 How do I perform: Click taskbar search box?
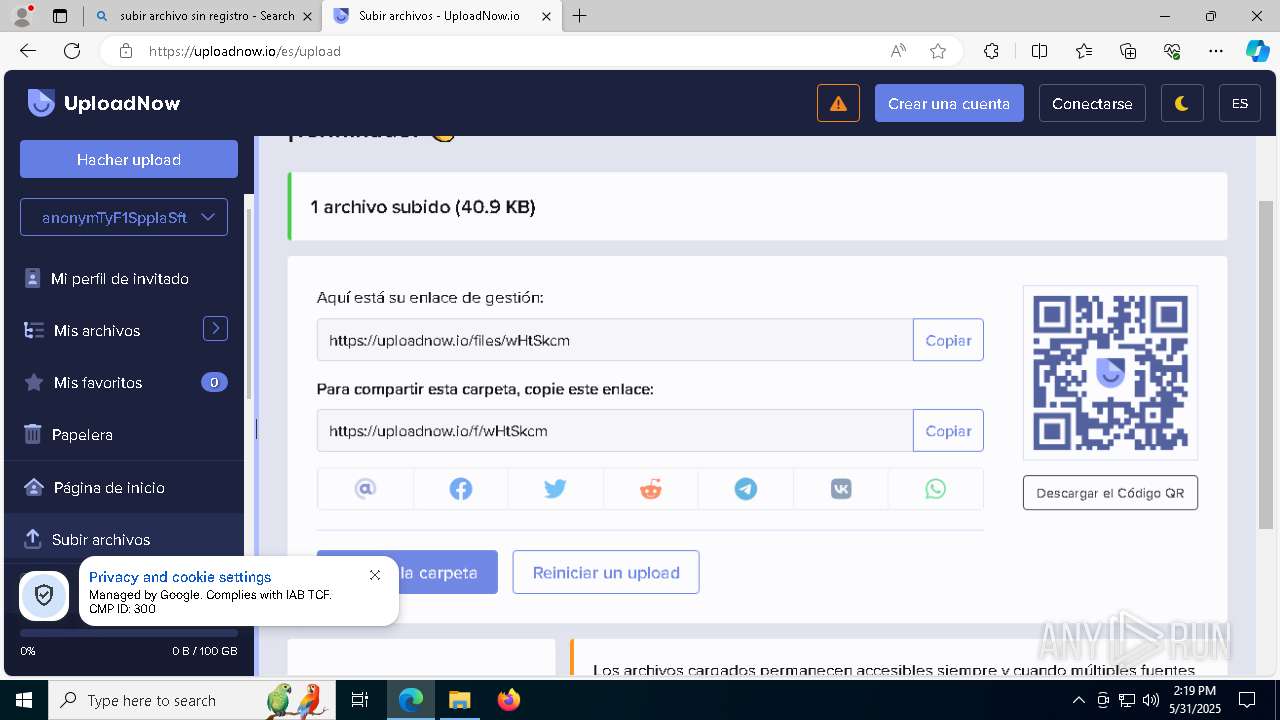(192, 700)
